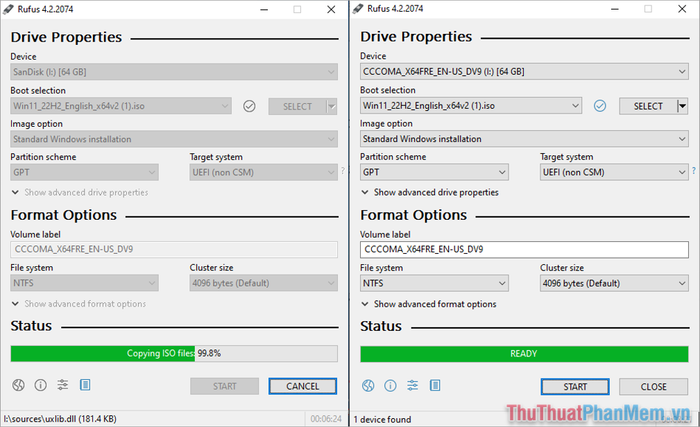
Task: Open the About info icon in right Rufus window
Action: pos(390,385)
